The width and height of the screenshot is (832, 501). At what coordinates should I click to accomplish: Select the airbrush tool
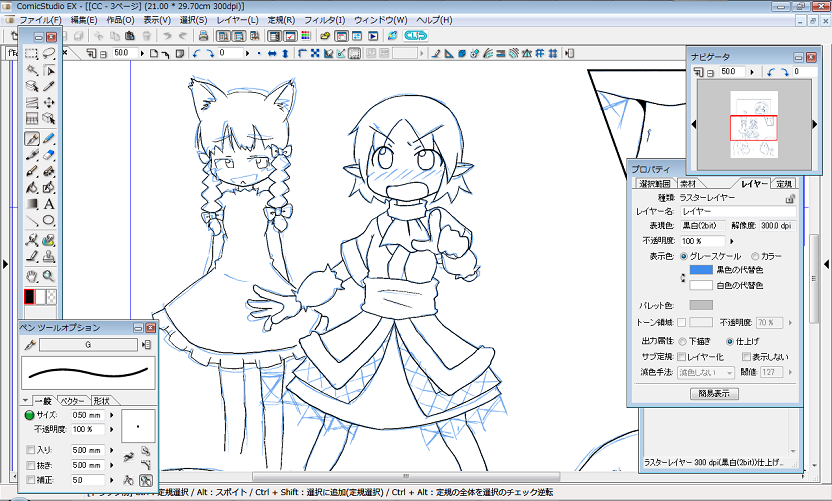[49, 171]
